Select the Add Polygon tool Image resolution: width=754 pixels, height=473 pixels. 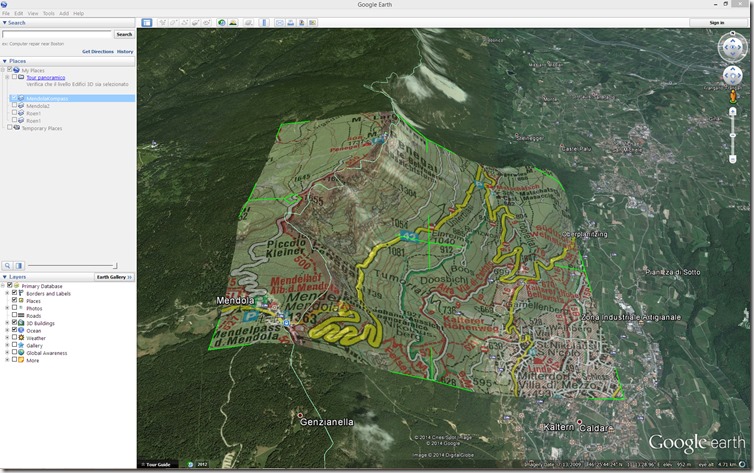point(174,23)
